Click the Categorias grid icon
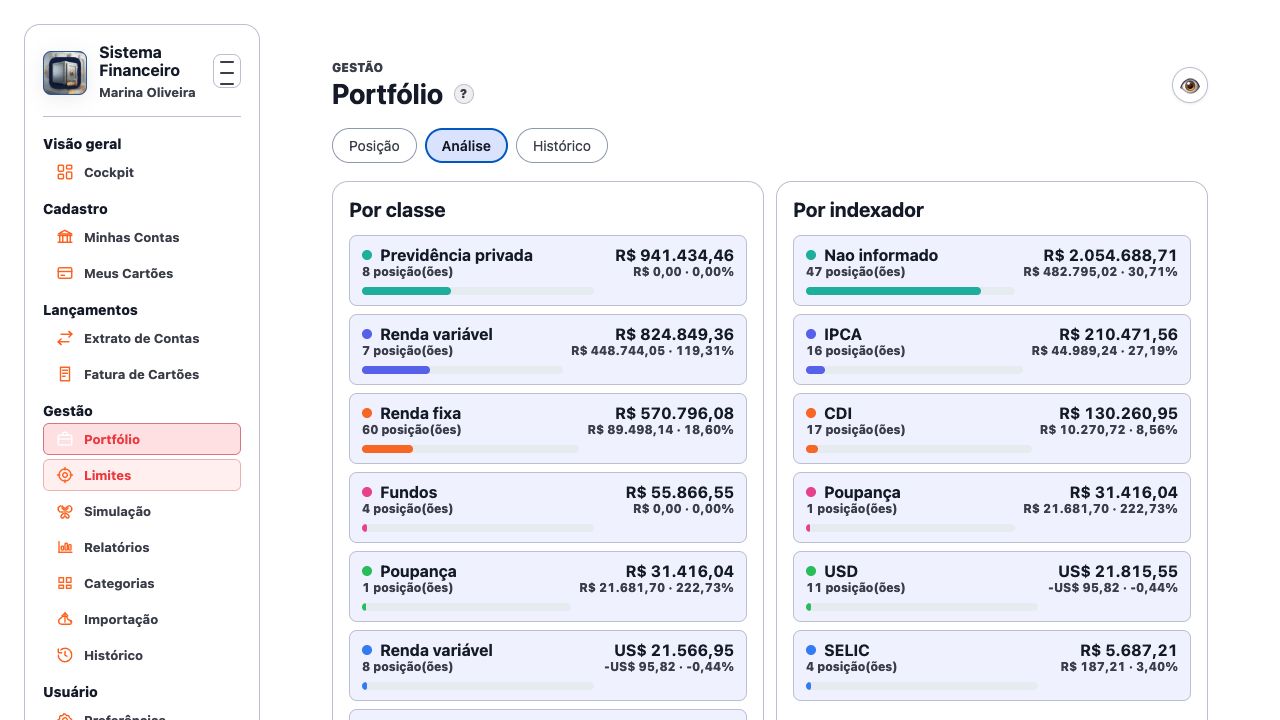The image size is (1280, 720). (x=65, y=583)
